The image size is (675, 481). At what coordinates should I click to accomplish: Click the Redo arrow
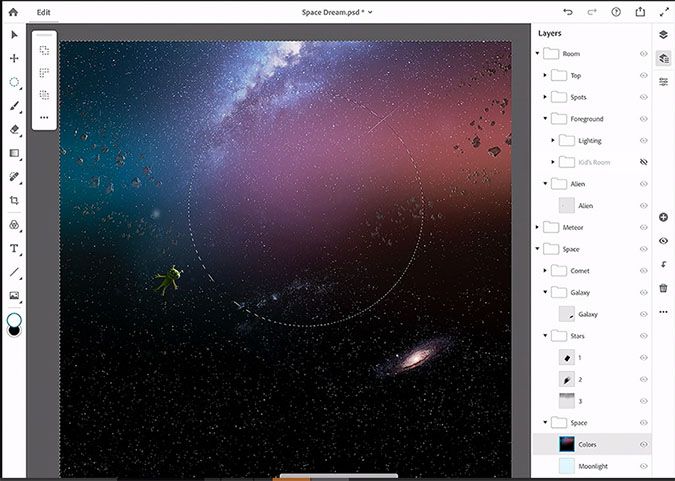click(592, 12)
